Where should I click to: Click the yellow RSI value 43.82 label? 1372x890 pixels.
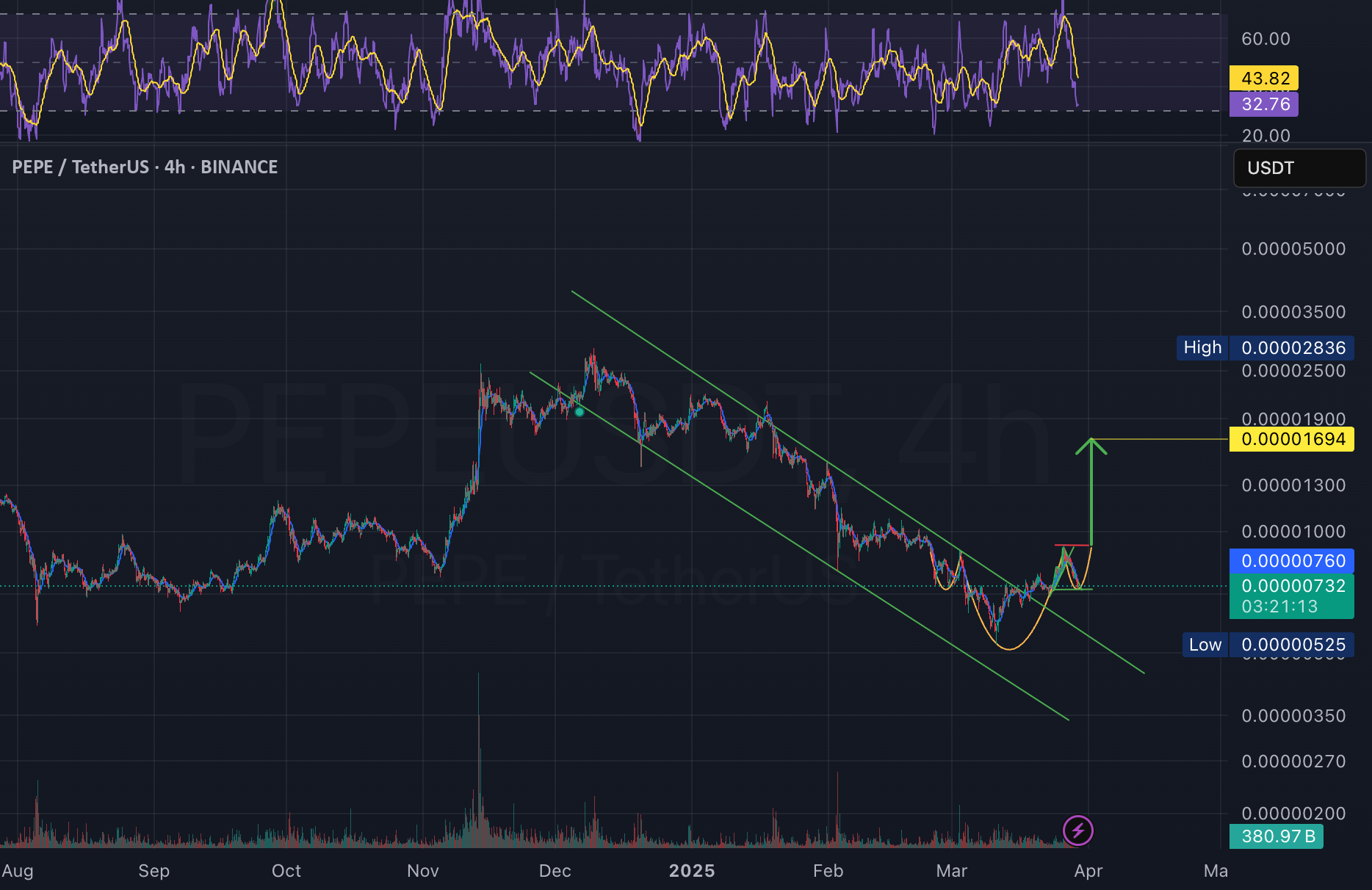pyautogui.click(x=1264, y=78)
